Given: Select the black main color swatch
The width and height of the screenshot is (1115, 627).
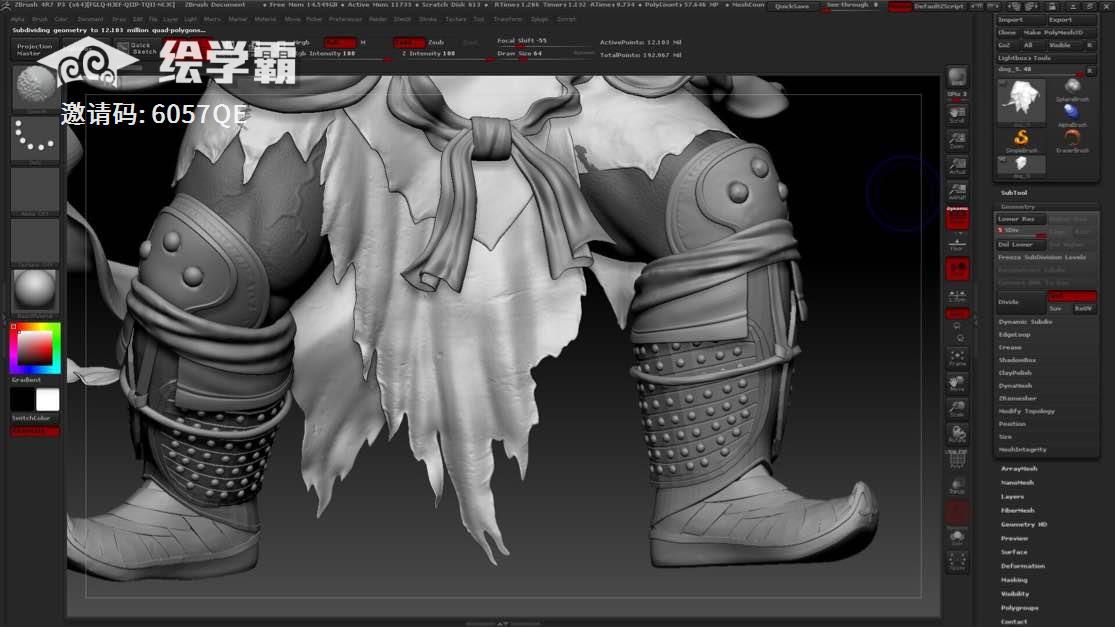Looking at the screenshot, I should pyautogui.click(x=22, y=400).
